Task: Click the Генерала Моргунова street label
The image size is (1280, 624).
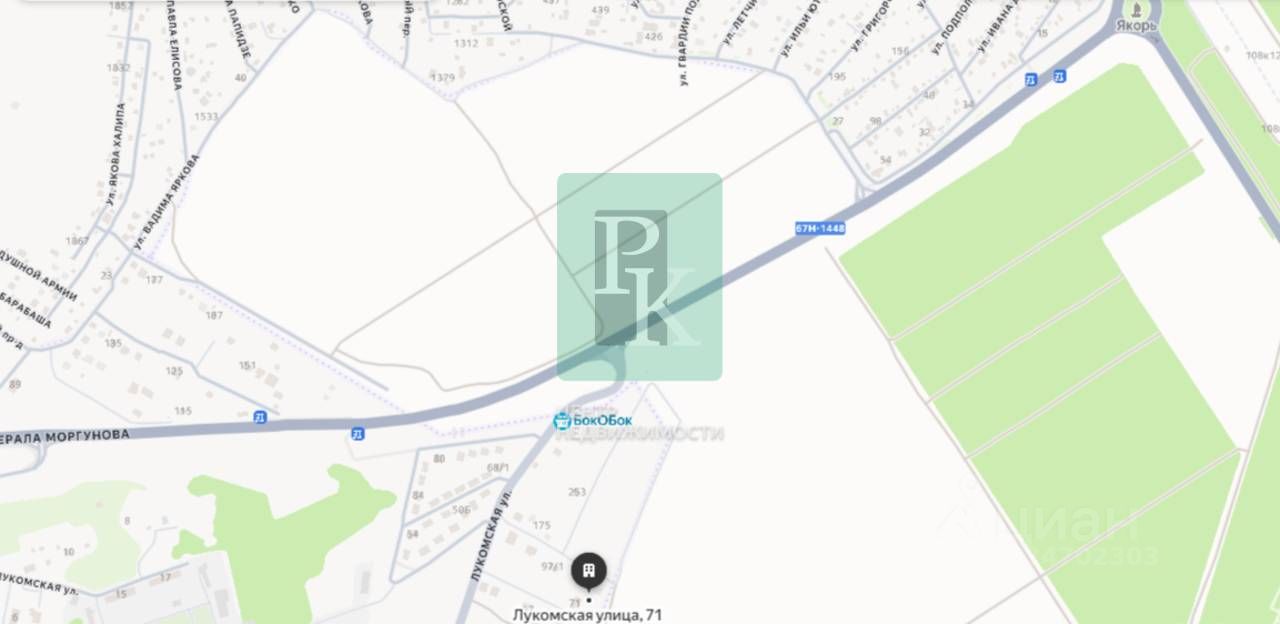Action: click(x=65, y=436)
